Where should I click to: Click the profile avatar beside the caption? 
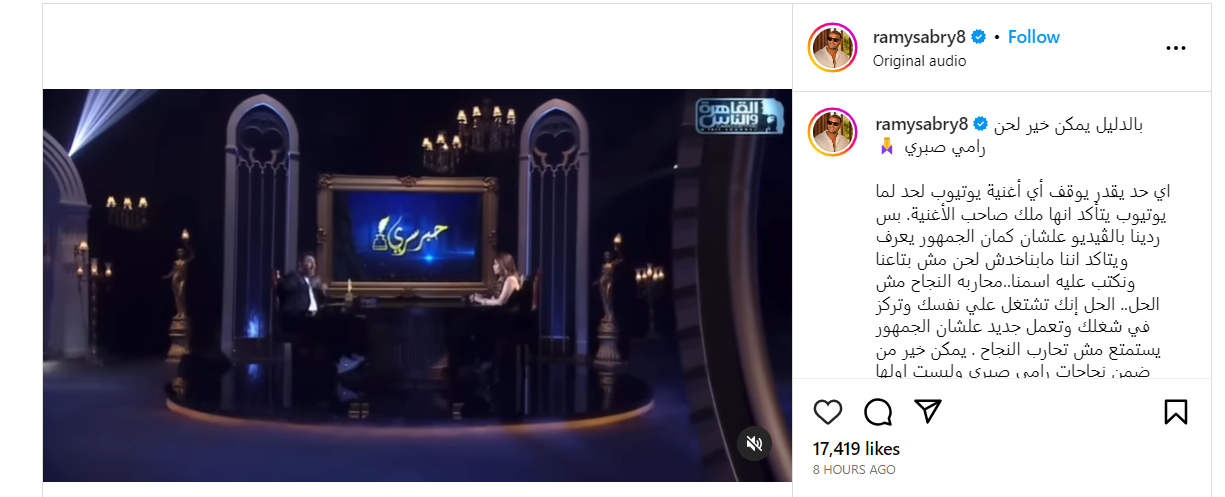click(833, 133)
